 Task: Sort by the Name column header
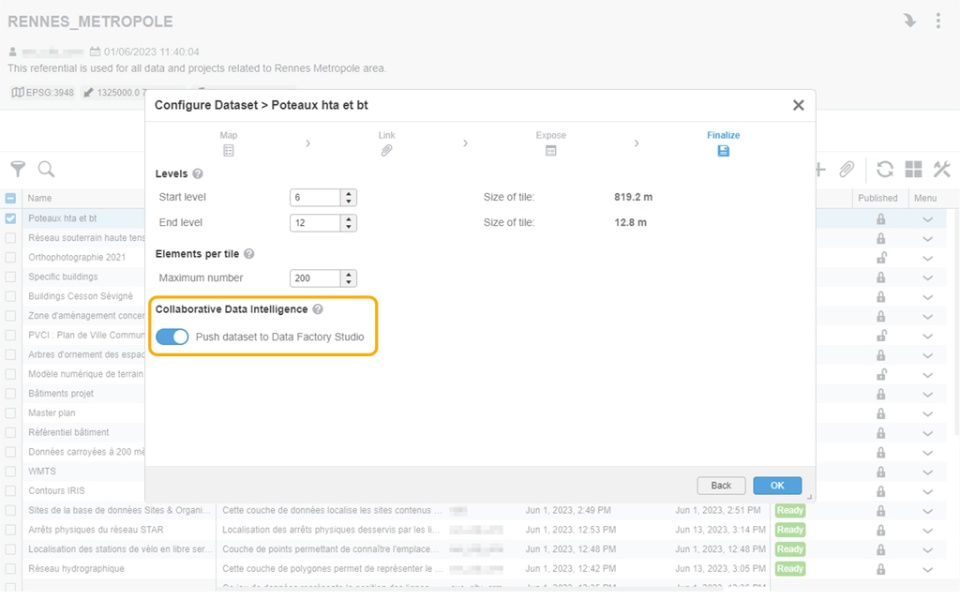point(40,198)
